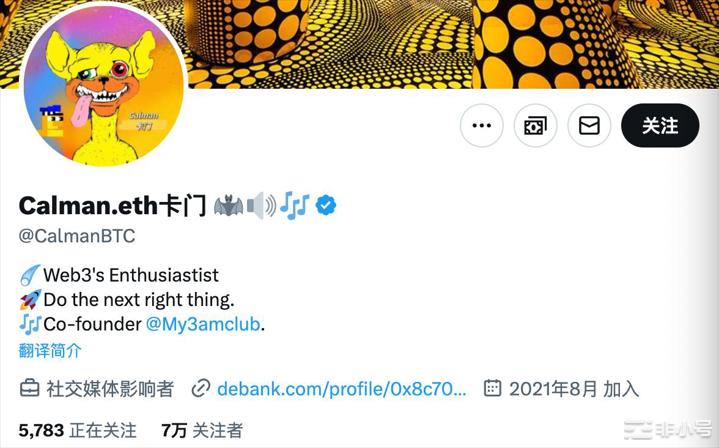This screenshot has width=719, height=448.
Task: Open the debank.com profile link
Action: pos(342,389)
